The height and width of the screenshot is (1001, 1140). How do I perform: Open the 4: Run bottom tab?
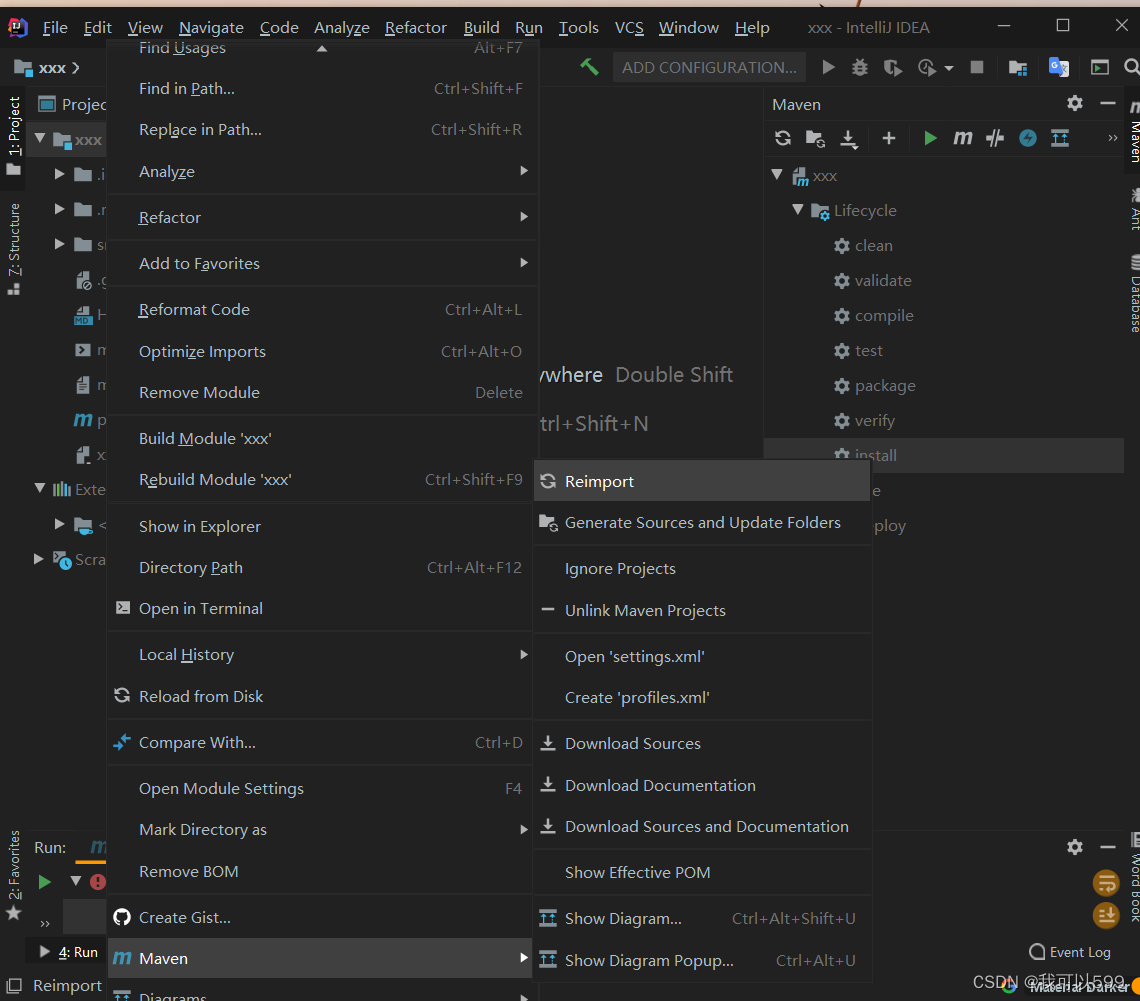[x=70, y=952]
